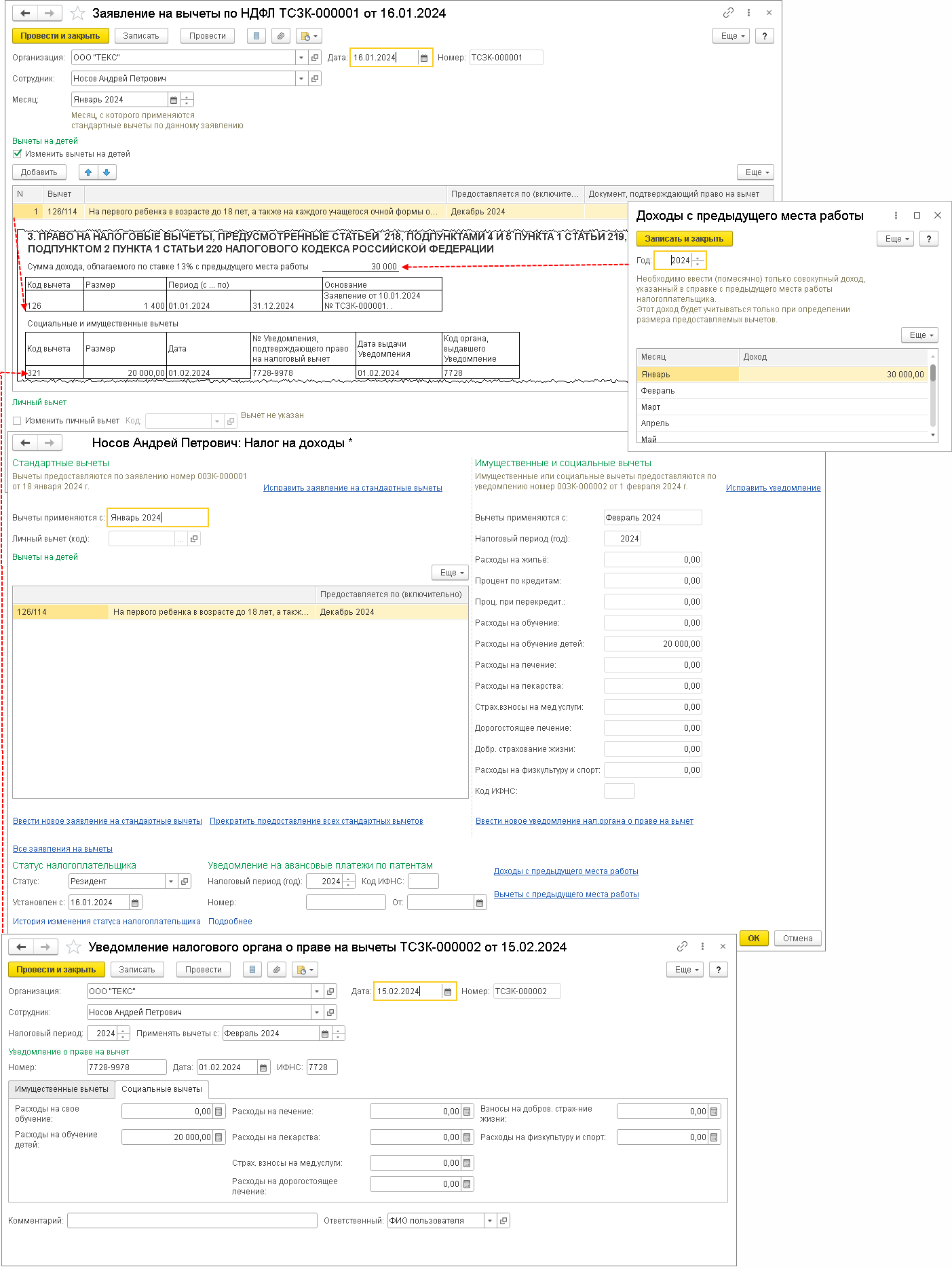Enable Изменить личный вычет checkbox
This screenshot has width=952, height=1269.
pos(18,421)
